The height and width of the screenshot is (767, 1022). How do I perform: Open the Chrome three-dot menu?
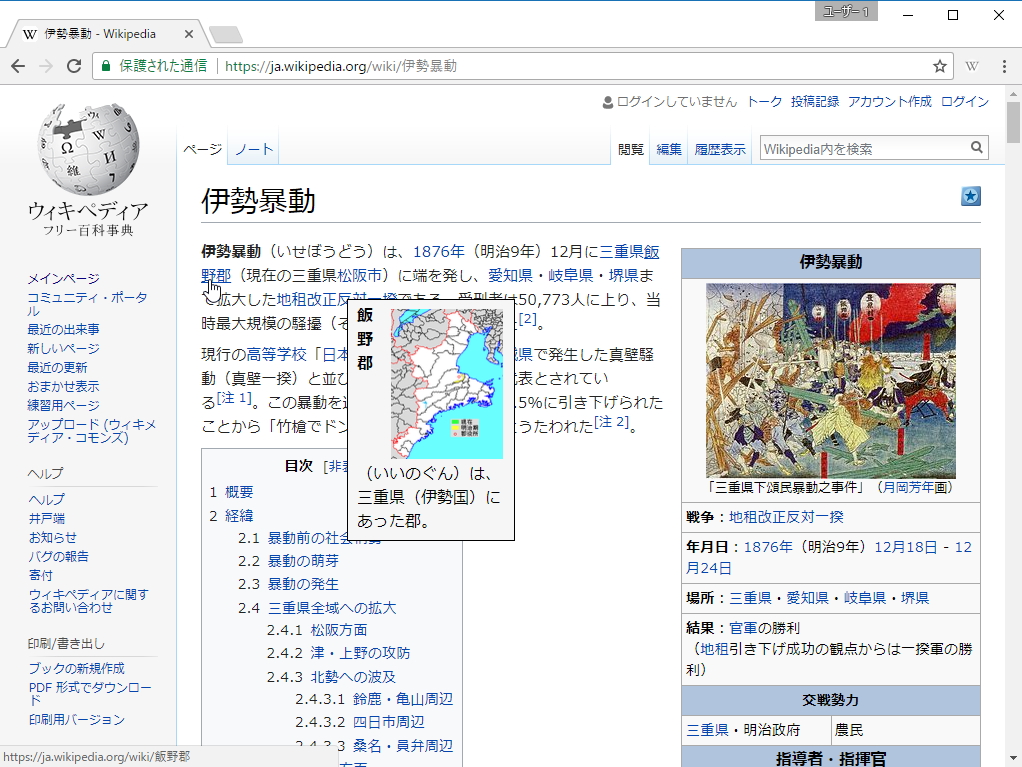pyautogui.click(x=1003, y=65)
